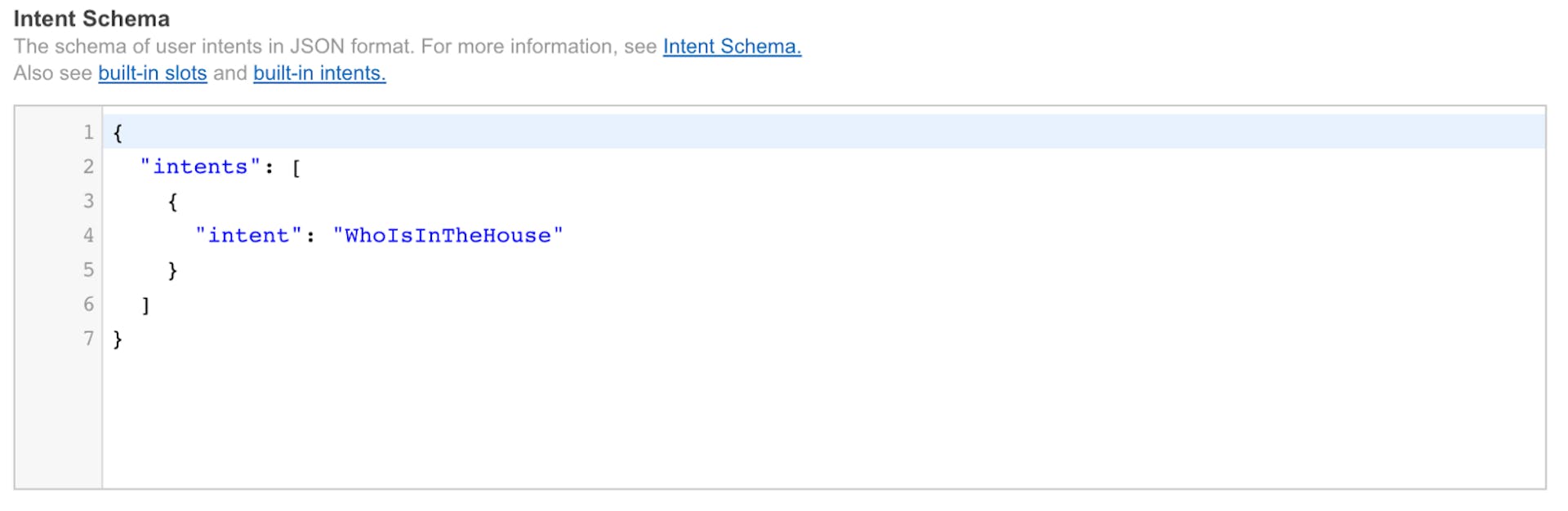
Task: Click the opening curly brace on line 3
Action: (172, 202)
